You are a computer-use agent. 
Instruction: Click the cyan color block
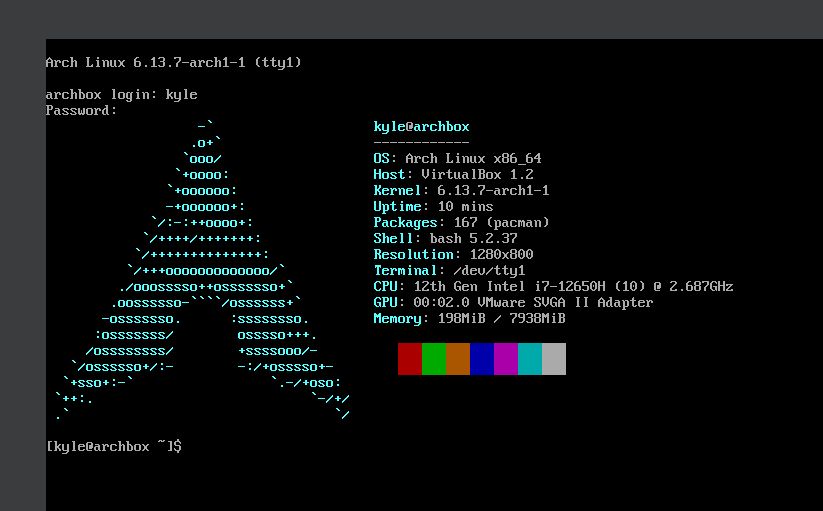click(530, 359)
